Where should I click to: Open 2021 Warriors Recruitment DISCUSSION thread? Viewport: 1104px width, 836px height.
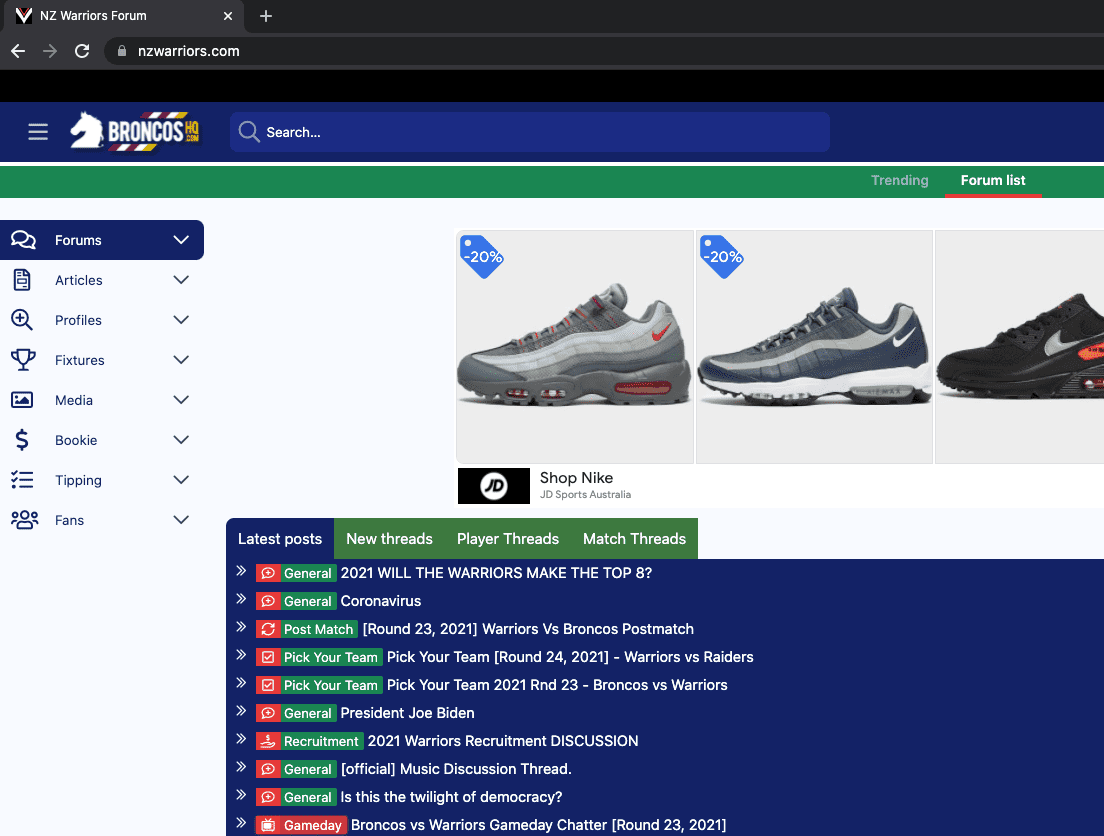click(x=503, y=741)
